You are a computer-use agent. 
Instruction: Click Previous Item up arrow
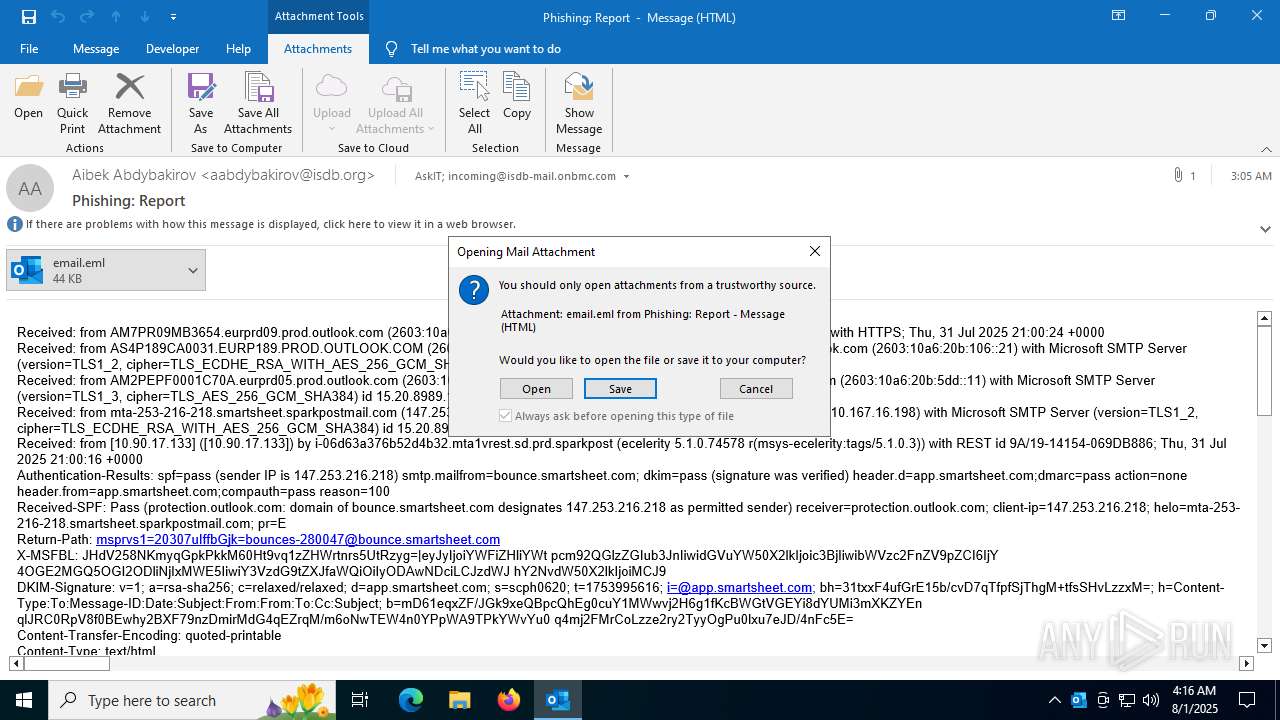click(116, 17)
